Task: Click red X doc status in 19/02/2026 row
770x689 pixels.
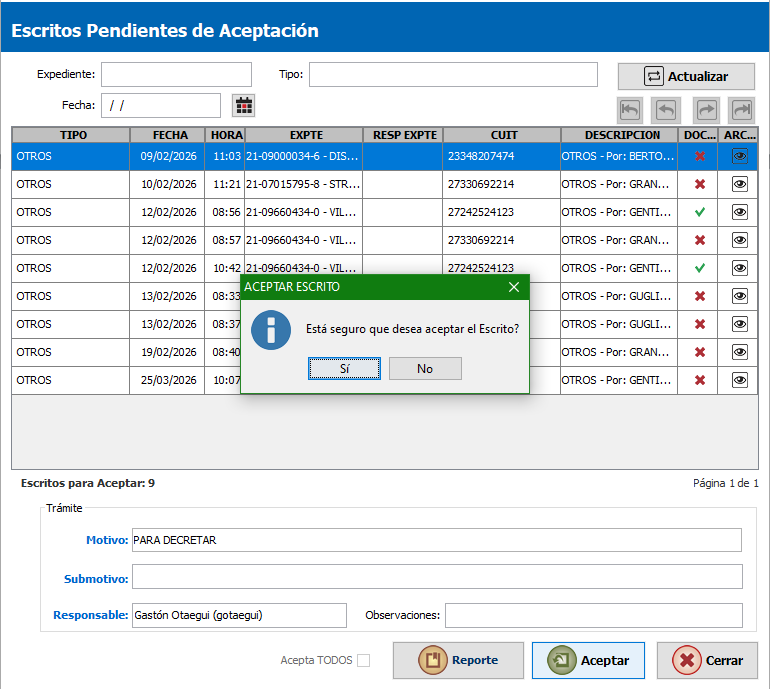Action: 700,352
